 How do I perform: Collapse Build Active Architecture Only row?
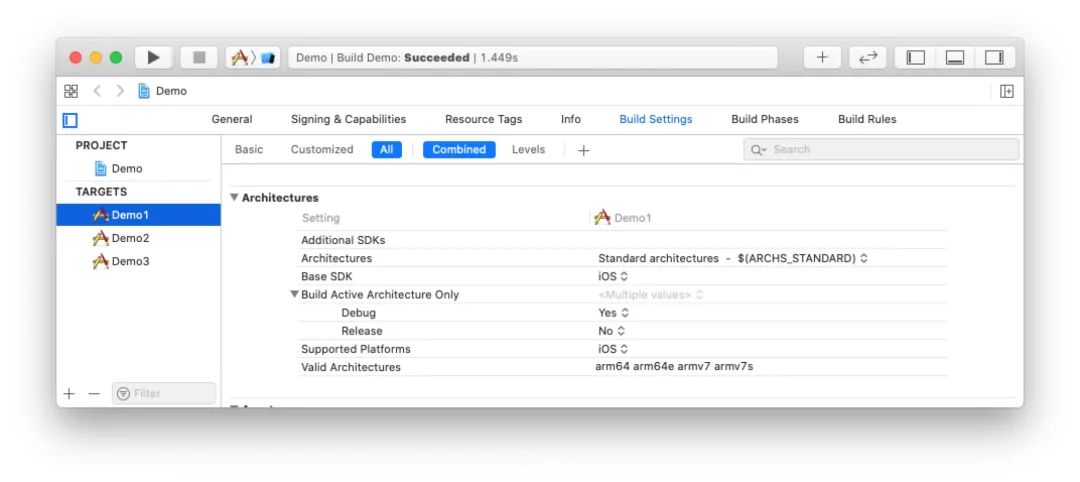pos(295,295)
